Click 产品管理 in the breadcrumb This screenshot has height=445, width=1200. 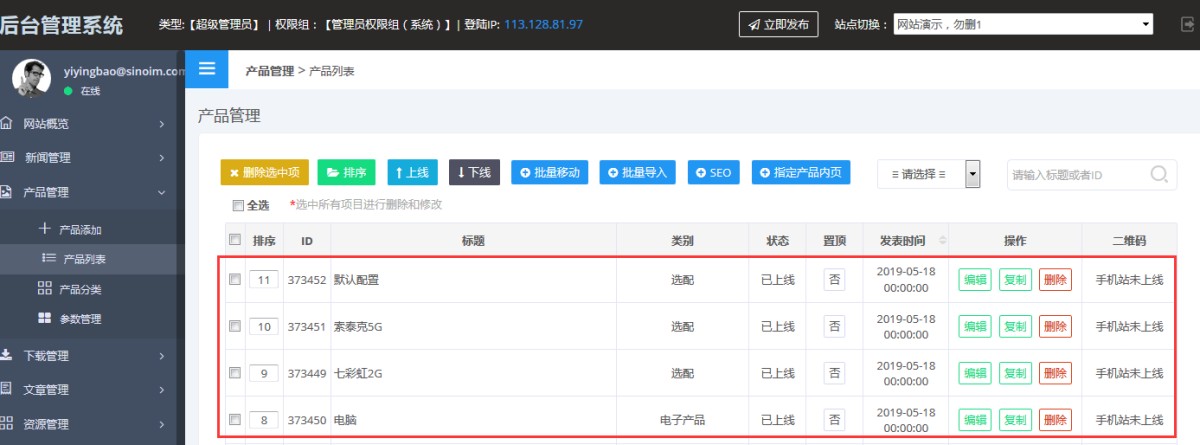[x=270, y=71]
